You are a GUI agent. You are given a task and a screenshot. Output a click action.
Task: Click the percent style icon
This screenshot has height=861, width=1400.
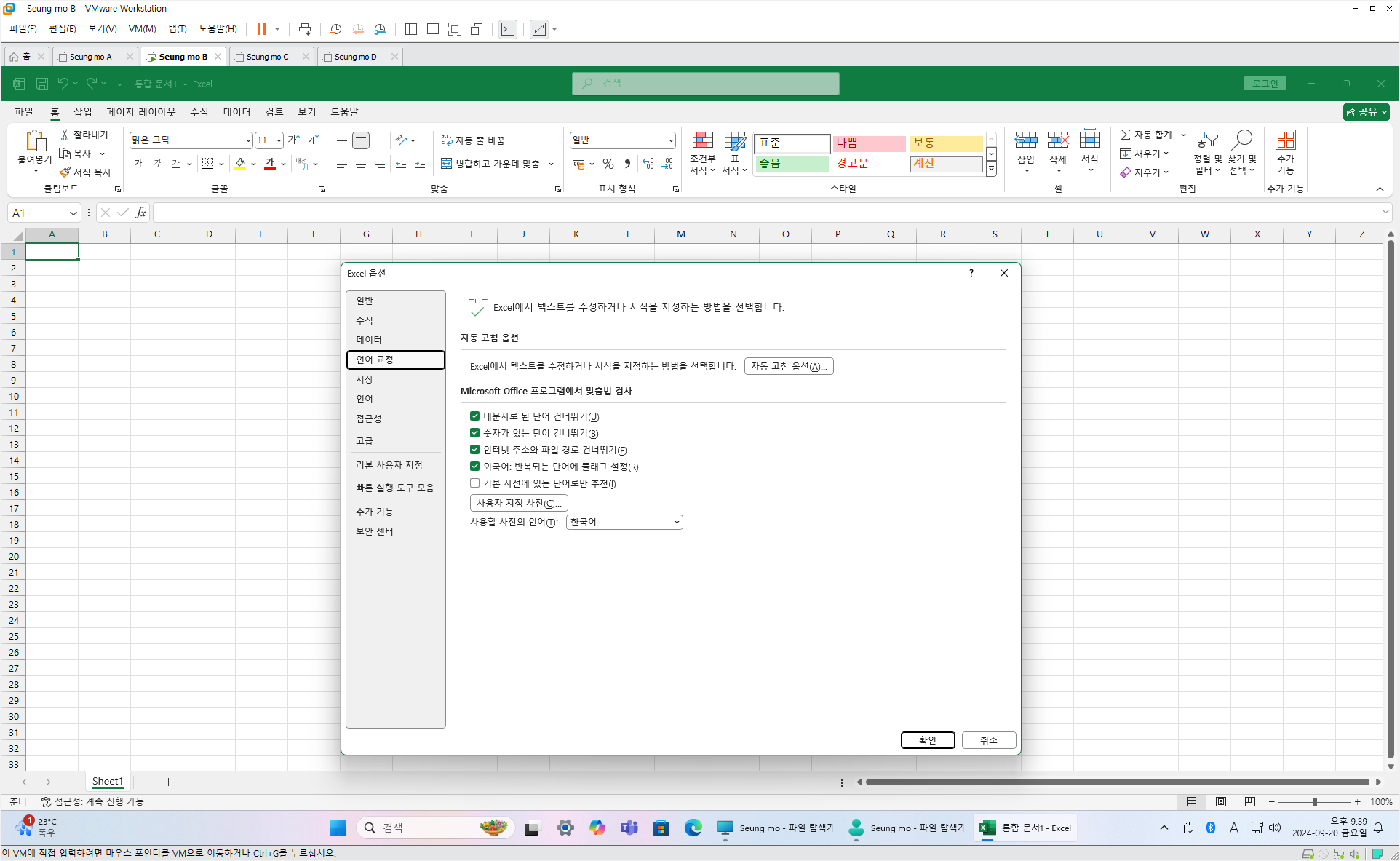(x=608, y=164)
